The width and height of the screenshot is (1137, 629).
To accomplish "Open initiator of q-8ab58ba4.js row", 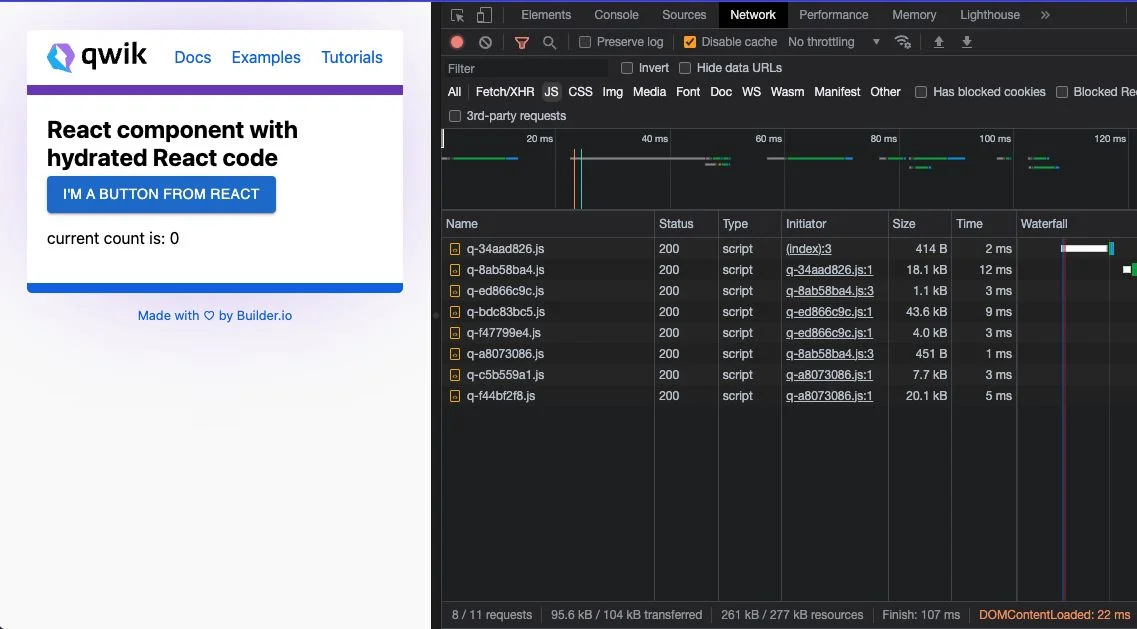I will click(x=830, y=270).
